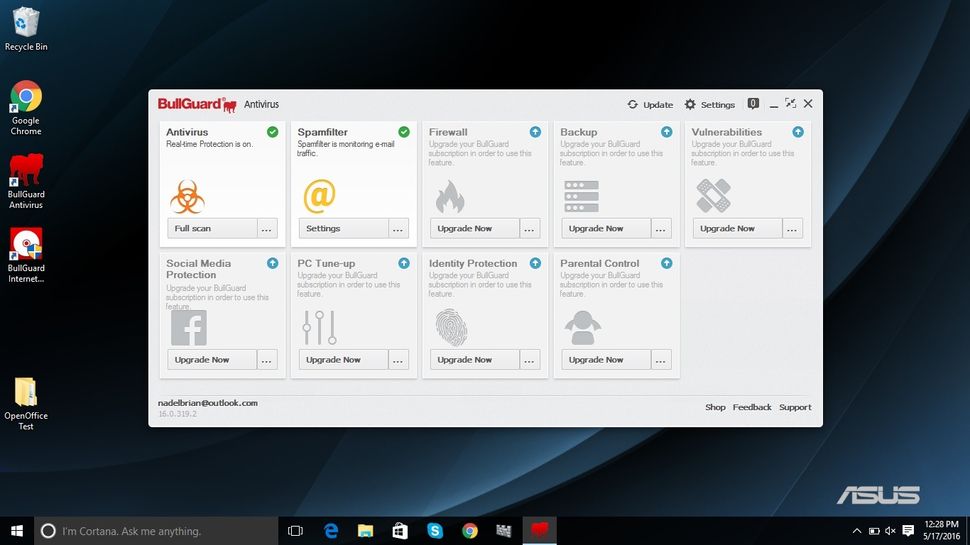Image resolution: width=970 pixels, height=545 pixels.
Task: Open File Explorer from taskbar
Action: [x=366, y=531]
